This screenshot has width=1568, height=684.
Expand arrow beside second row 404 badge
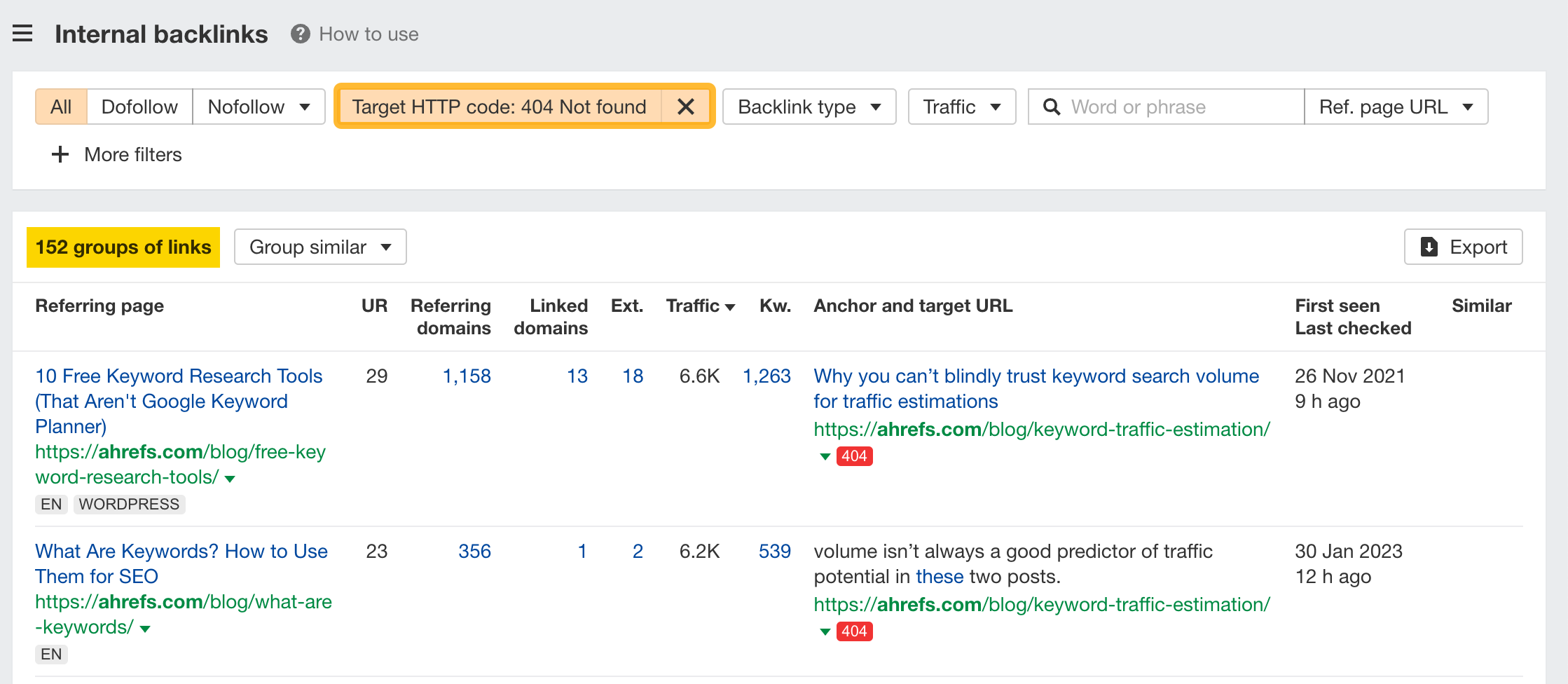tap(825, 631)
